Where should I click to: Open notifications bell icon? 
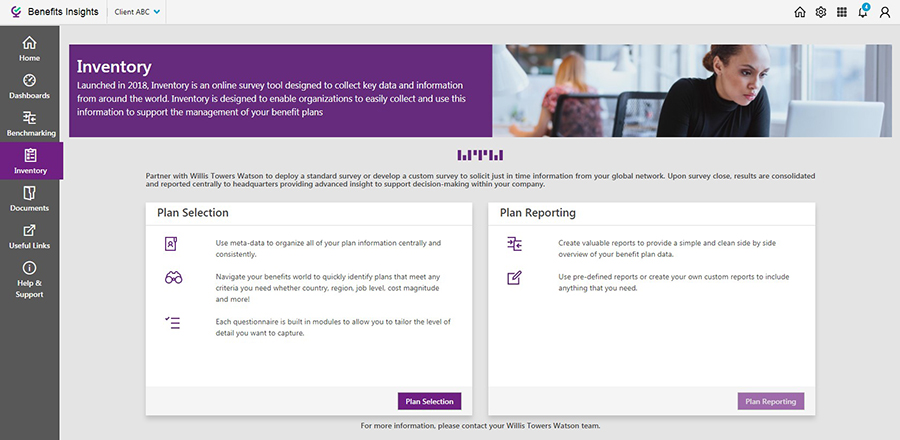[x=863, y=11]
